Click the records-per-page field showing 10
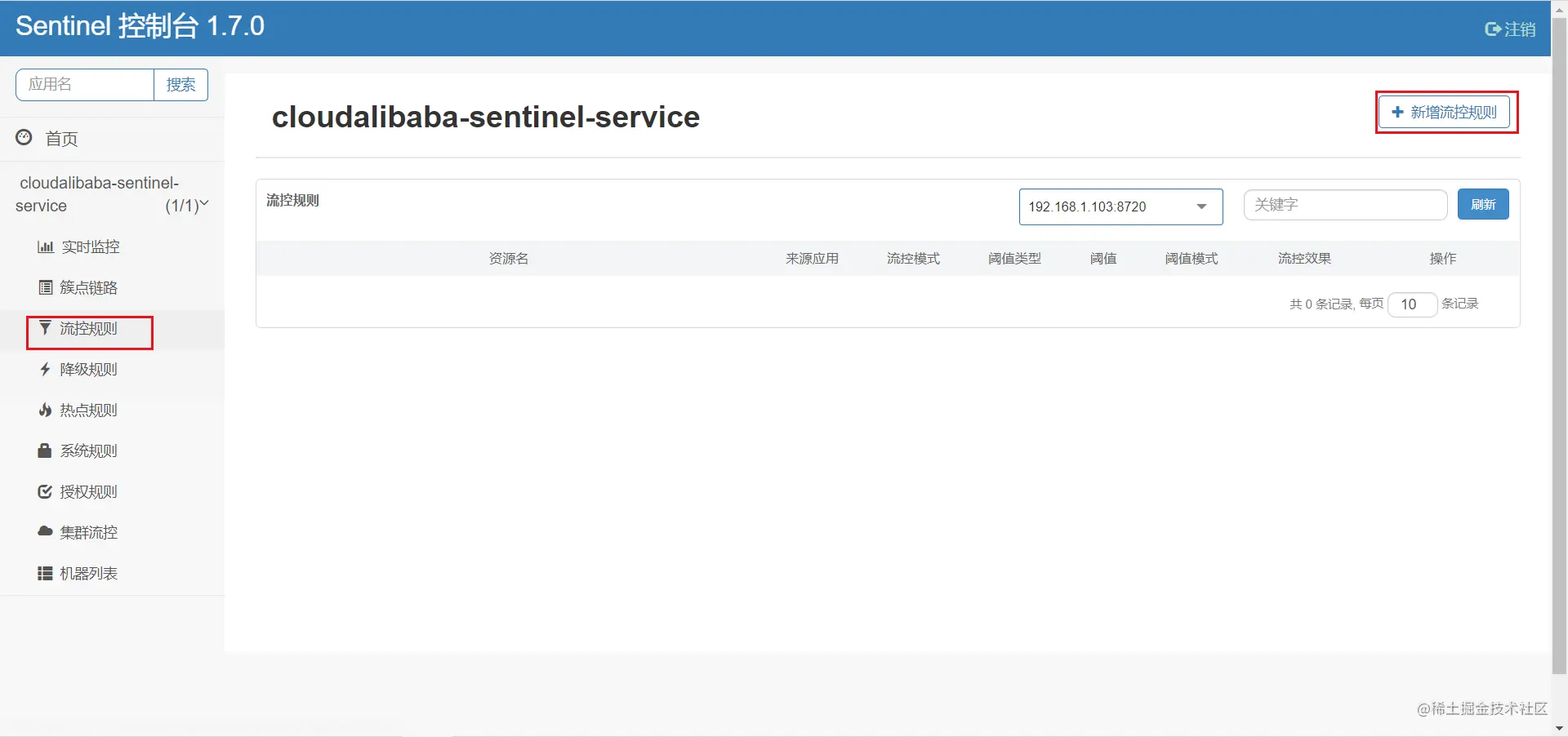 pyautogui.click(x=1412, y=304)
